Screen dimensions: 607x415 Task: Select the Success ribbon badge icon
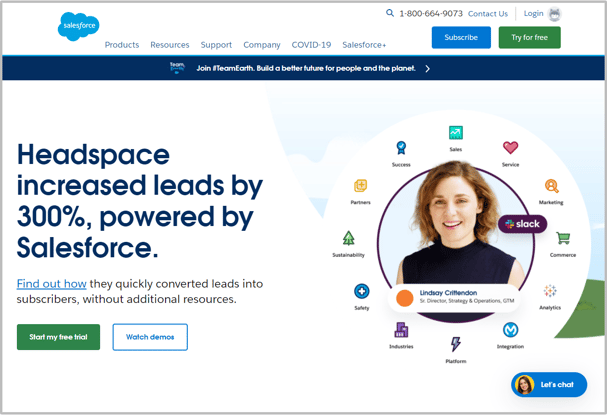coord(401,148)
